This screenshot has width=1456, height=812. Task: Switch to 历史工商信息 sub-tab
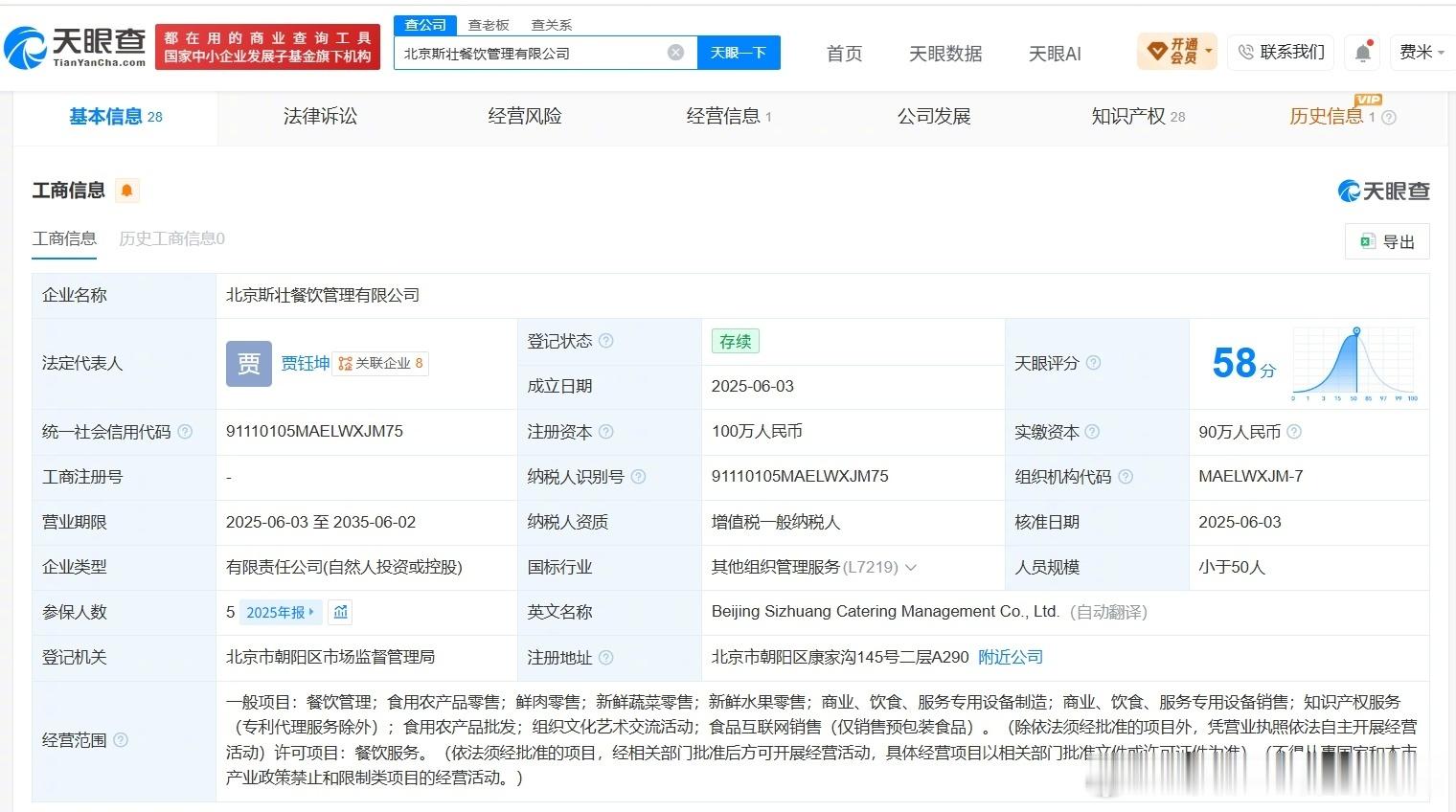point(171,238)
